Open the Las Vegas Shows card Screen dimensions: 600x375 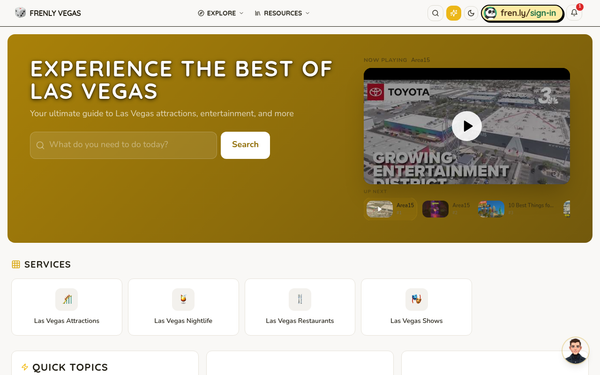click(x=416, y=307)
